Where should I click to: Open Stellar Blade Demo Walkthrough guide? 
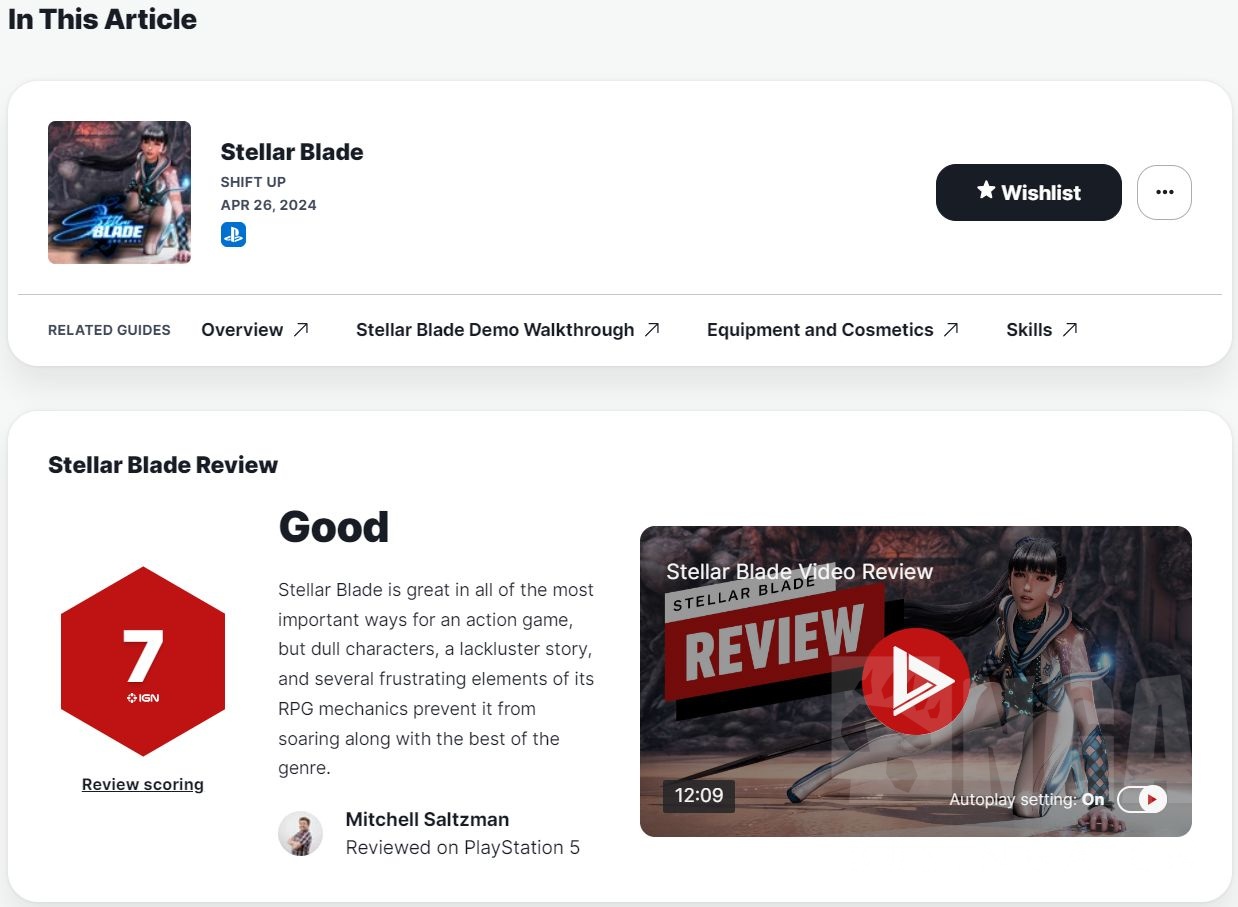pos(495,330)
